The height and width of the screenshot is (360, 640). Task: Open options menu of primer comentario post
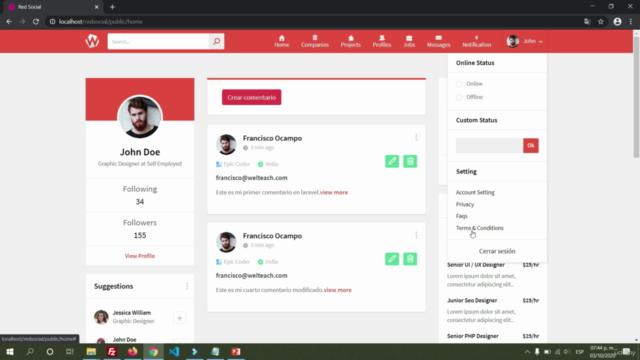click(416, 137)
